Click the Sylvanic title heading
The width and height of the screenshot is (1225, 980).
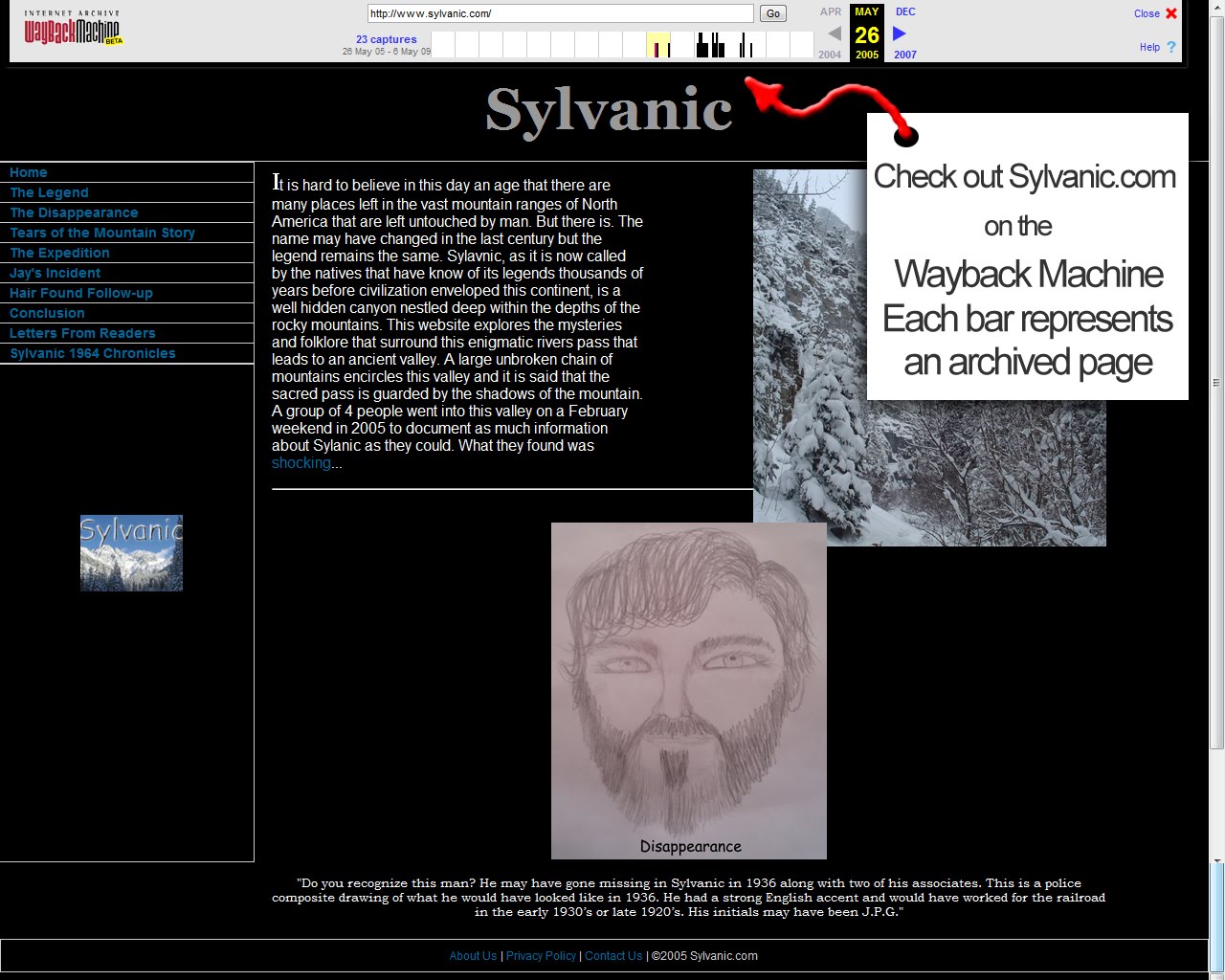(610, 110)
